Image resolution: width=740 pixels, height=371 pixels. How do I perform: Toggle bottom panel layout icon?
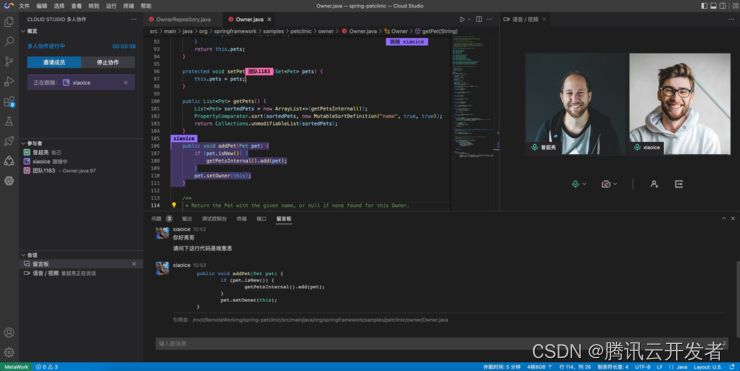pyautogui.click(x=713, y=6)
